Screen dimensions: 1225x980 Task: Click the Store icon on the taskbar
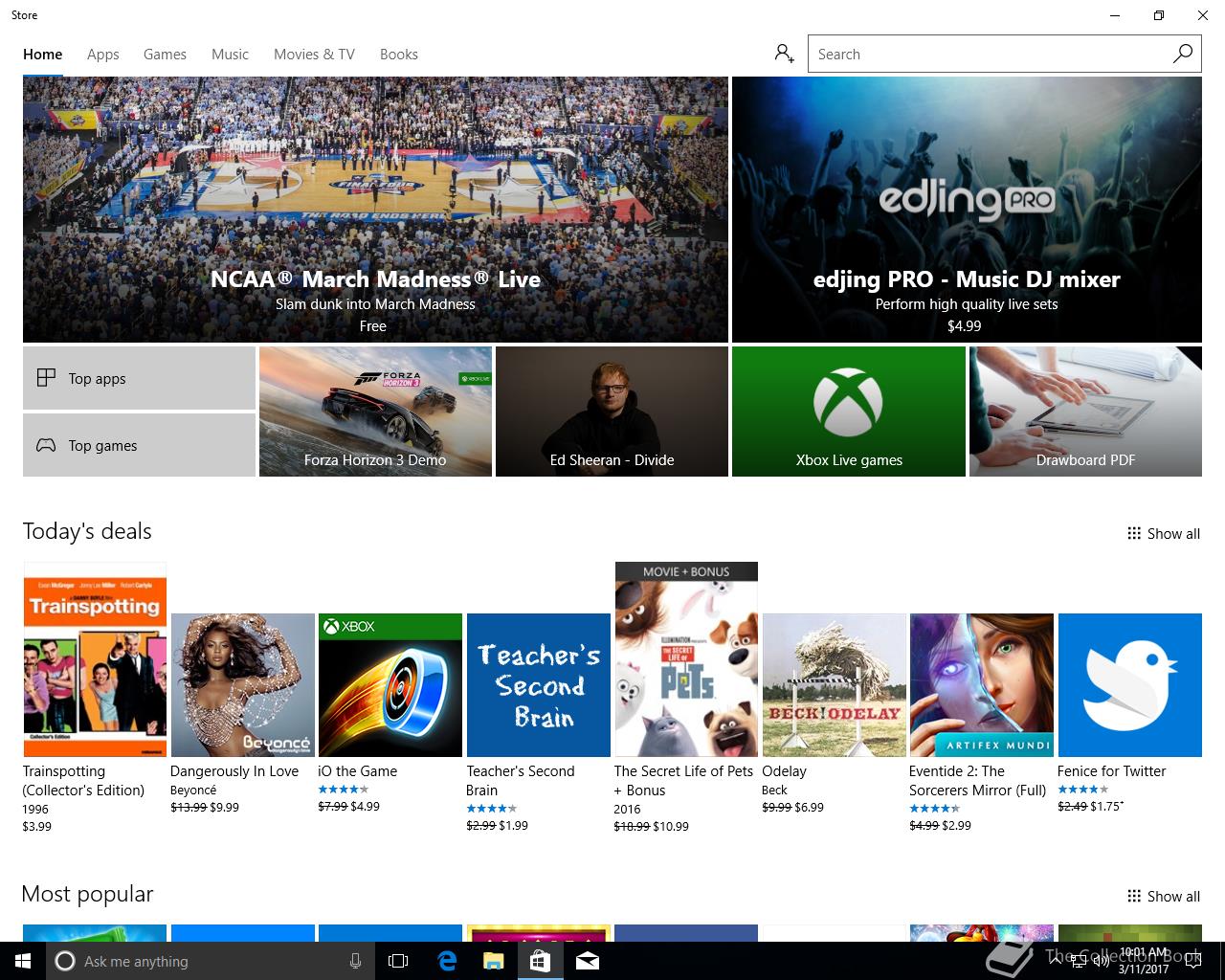pyautogui.click(x=540, y=961)
